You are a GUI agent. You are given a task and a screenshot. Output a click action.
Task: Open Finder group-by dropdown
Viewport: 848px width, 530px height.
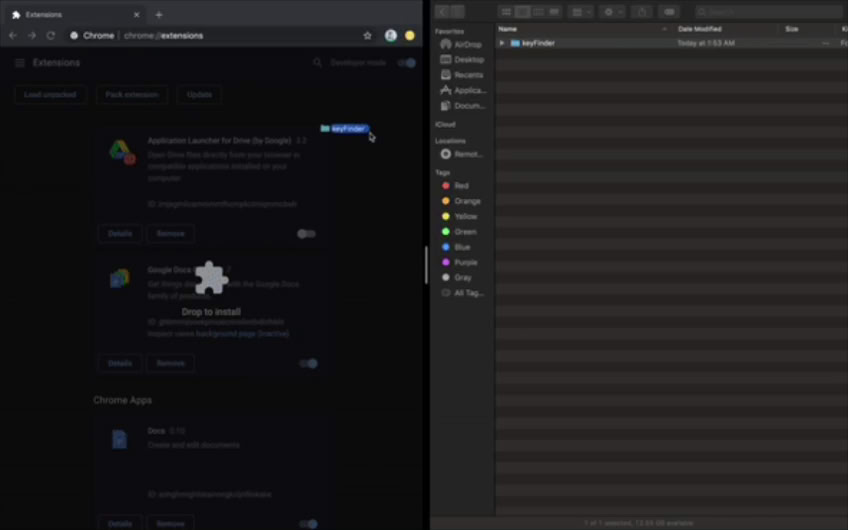[581, 11]
